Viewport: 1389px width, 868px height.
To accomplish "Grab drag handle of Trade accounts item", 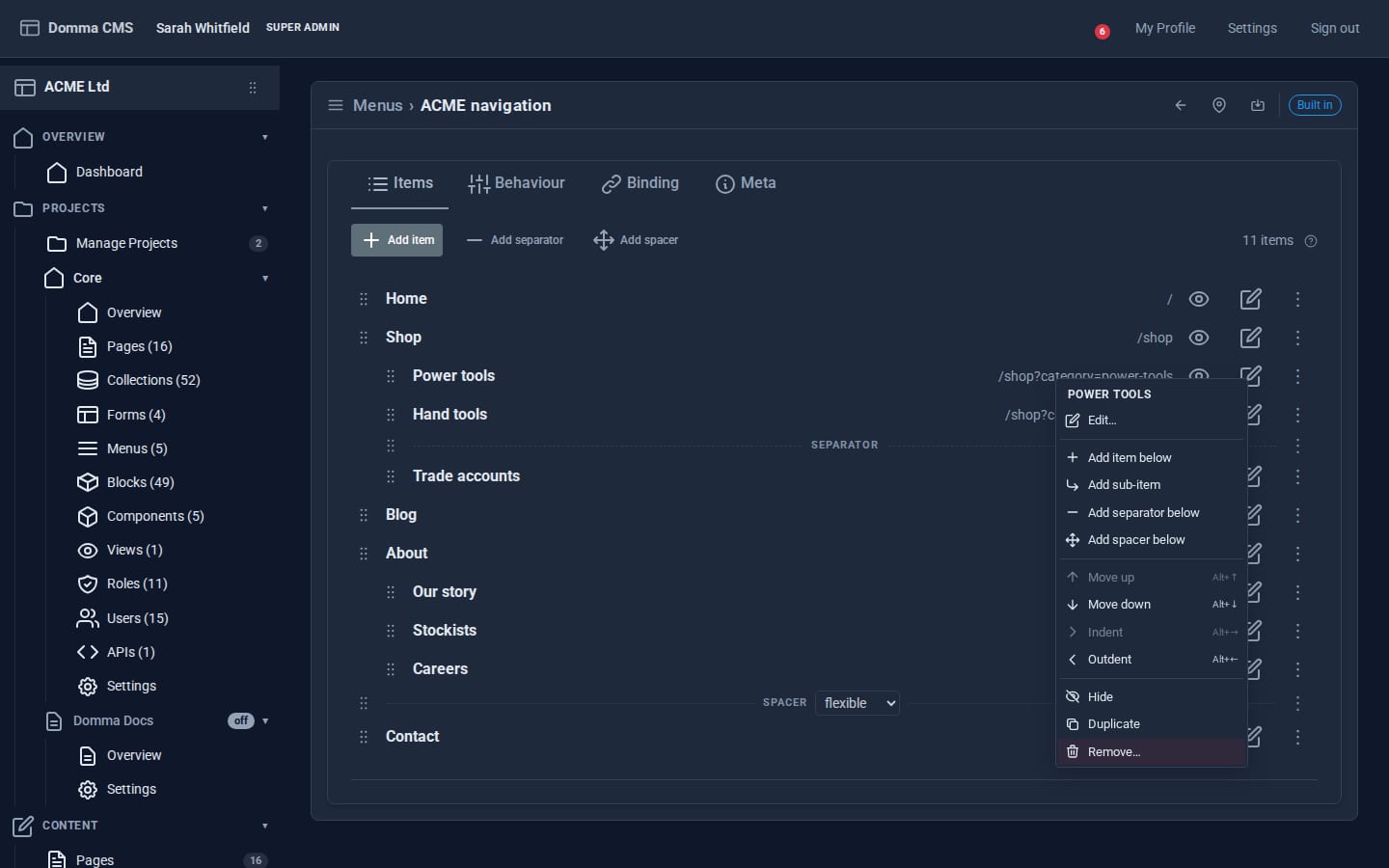I will coord(391,476).
